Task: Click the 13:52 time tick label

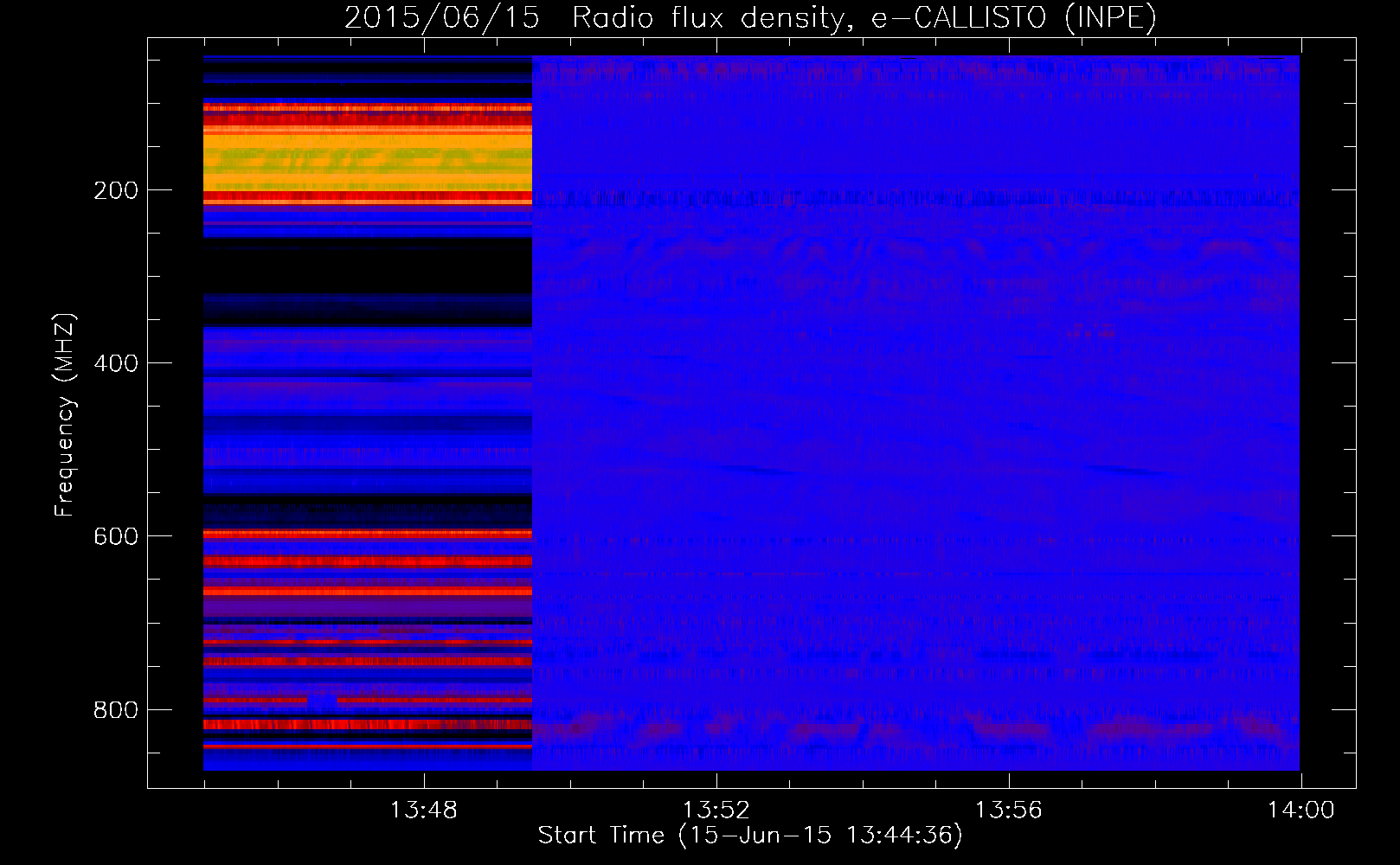Action: pos(716,811)
